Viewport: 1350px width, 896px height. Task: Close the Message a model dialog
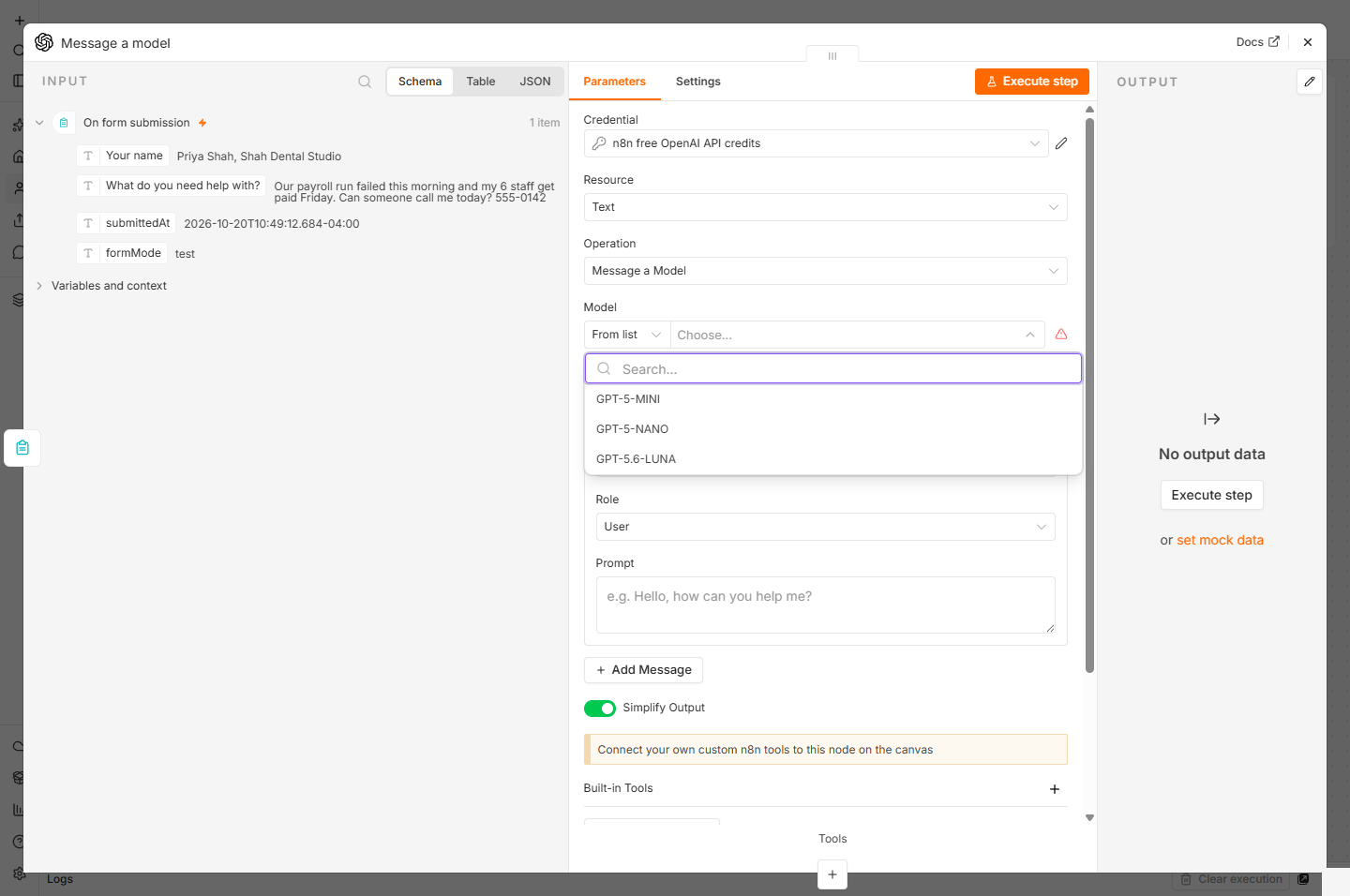tap(1308, 42)
